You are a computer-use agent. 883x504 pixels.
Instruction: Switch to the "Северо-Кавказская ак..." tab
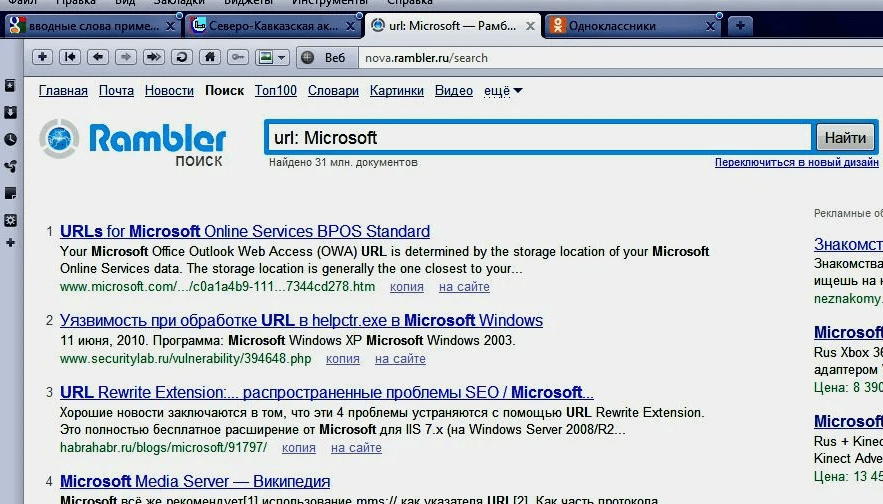(273, 26)
